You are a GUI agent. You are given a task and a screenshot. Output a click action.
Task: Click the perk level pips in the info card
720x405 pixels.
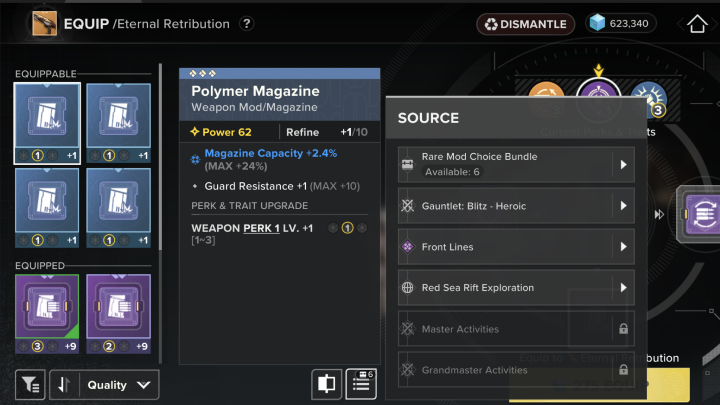tap(348, 228)
